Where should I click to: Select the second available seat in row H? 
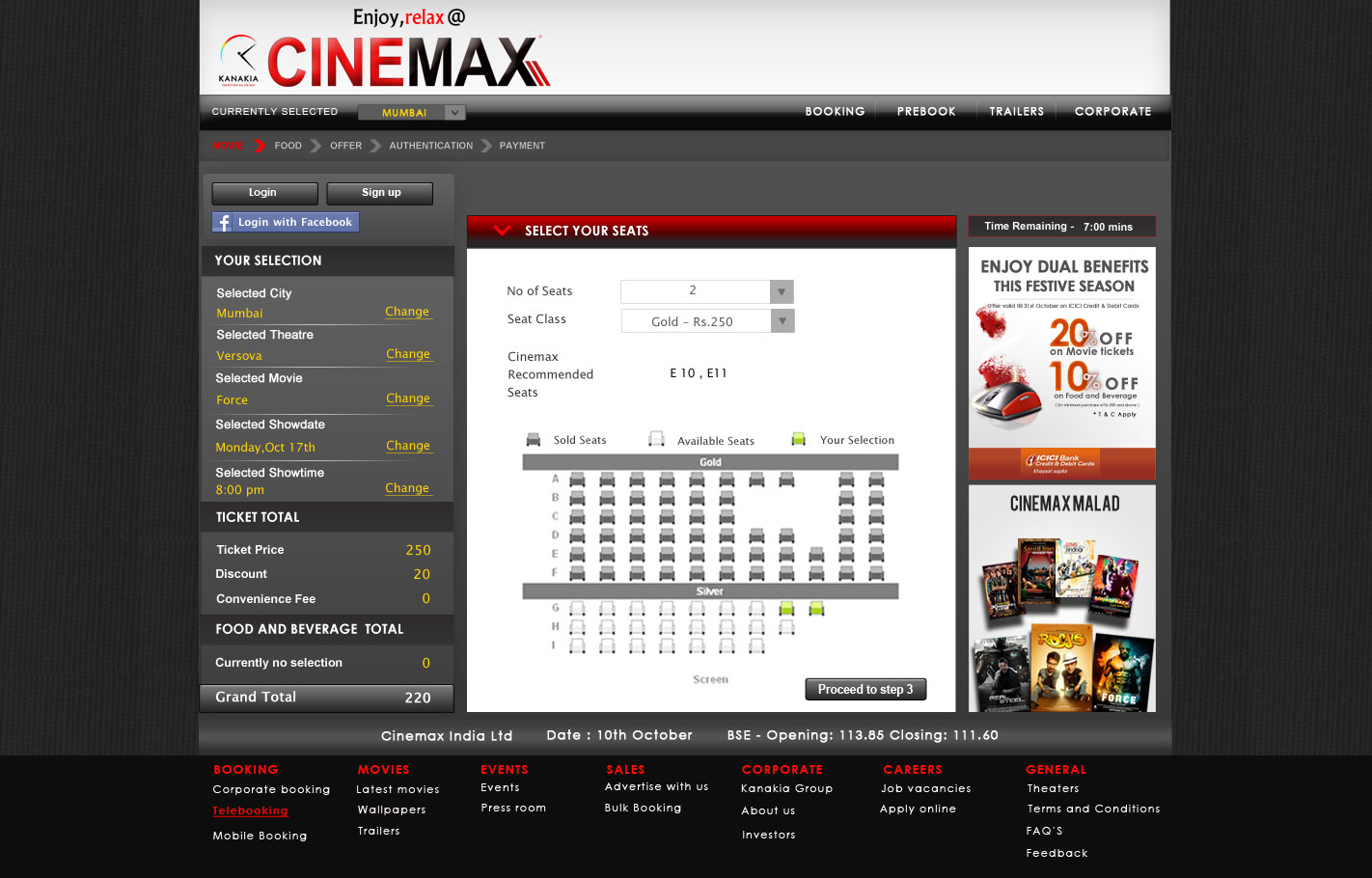pos(607,627)
